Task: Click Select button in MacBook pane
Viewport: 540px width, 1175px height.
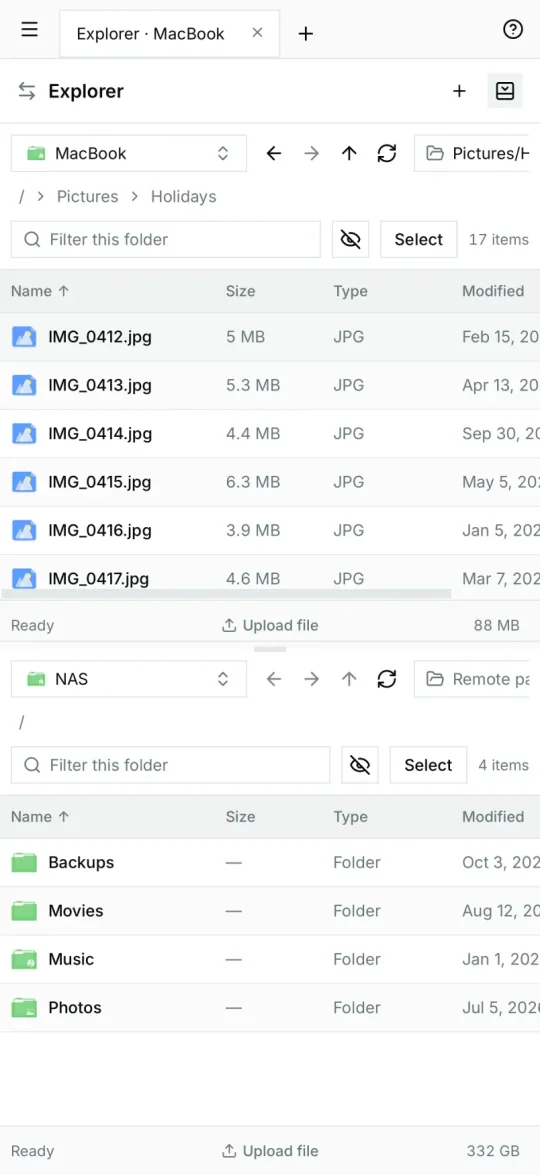Action: pos(419,240)
